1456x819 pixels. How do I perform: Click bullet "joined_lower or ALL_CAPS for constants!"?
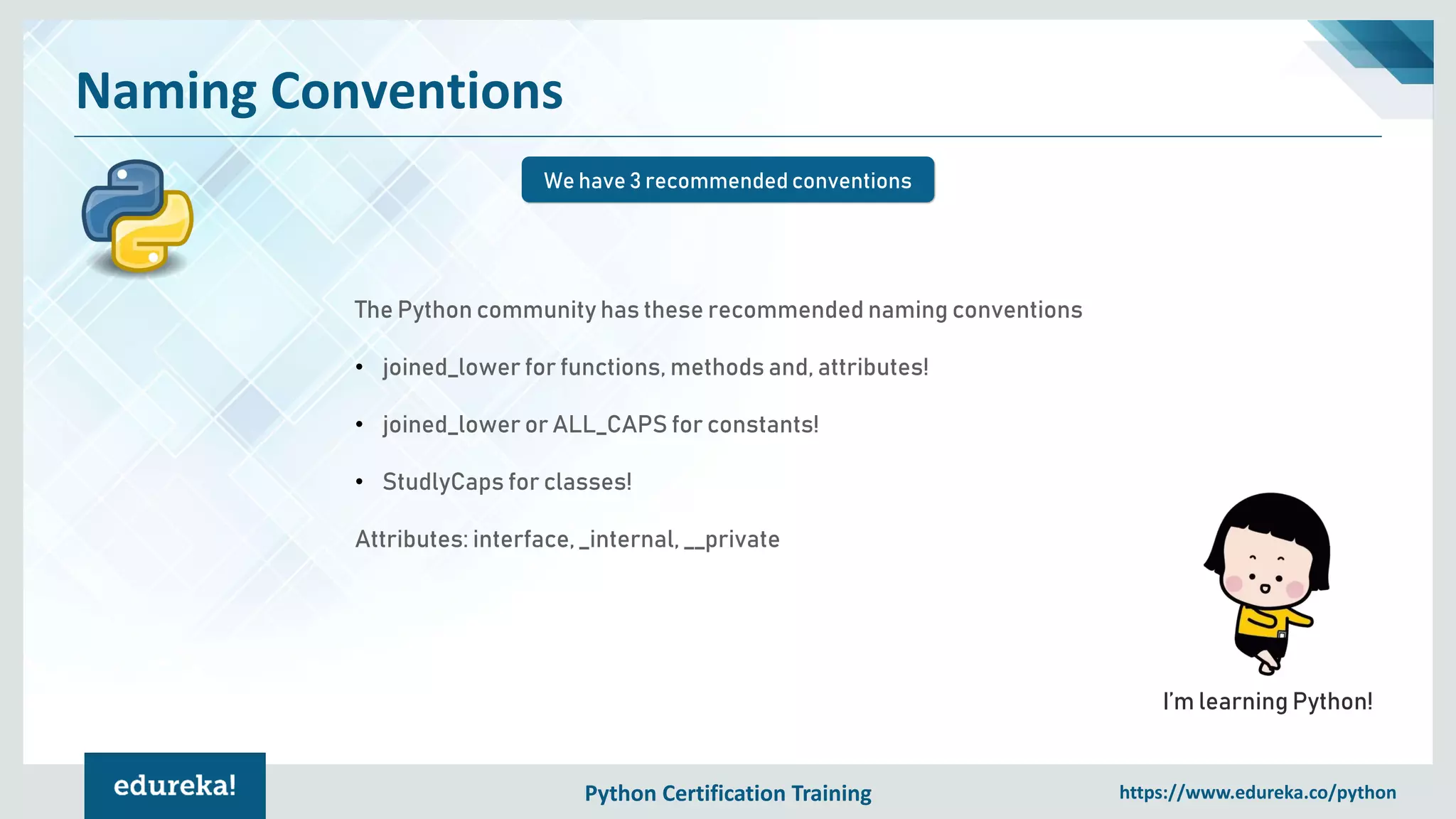pos(601,425)
